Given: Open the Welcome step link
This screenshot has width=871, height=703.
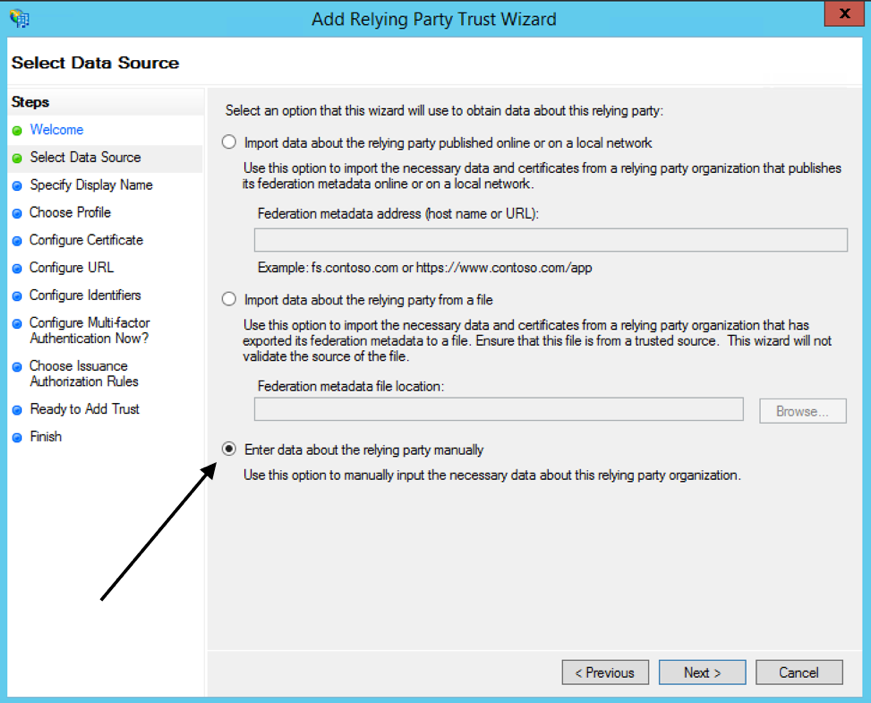Looking at the screenshot, I should point(57,129).
